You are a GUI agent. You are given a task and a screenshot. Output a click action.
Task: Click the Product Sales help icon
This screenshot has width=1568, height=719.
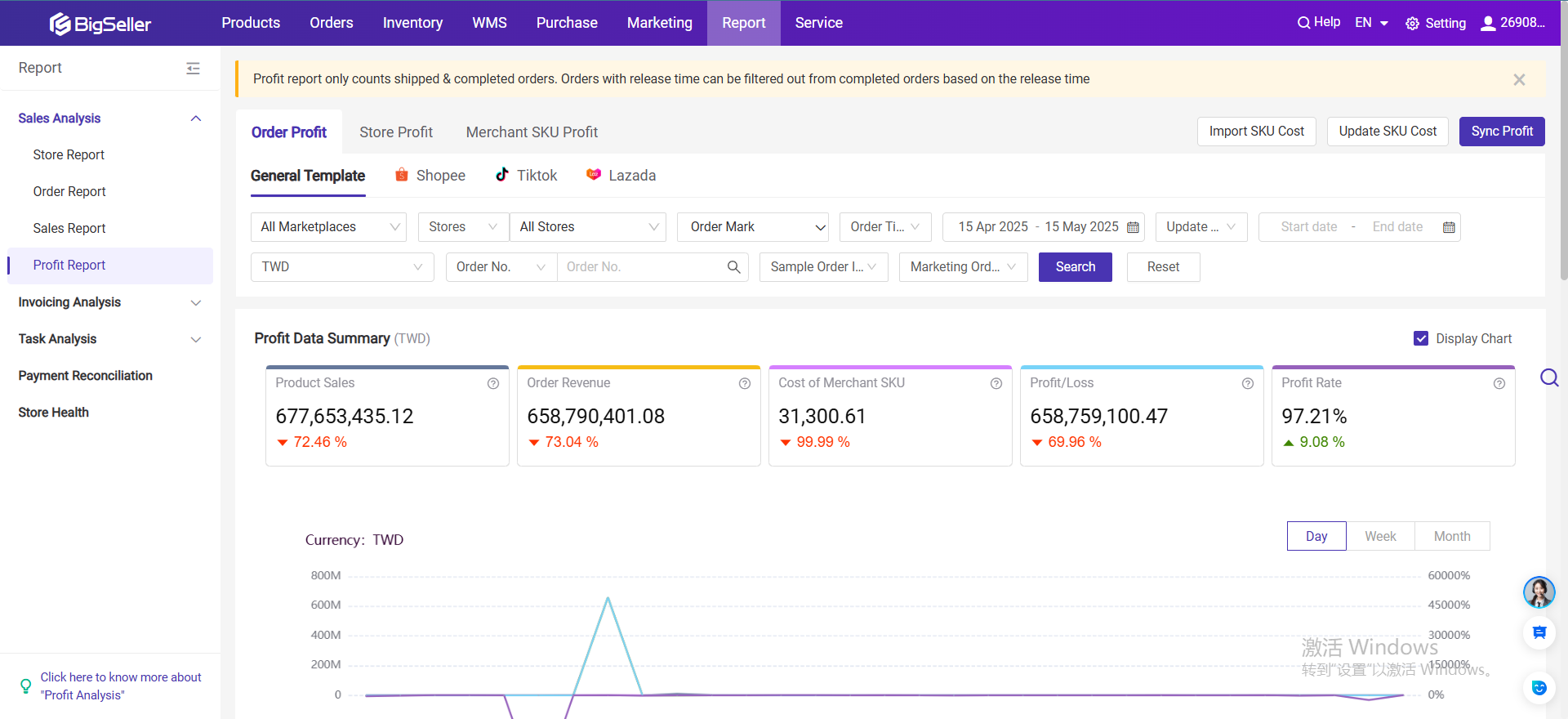tap(493, 383)
